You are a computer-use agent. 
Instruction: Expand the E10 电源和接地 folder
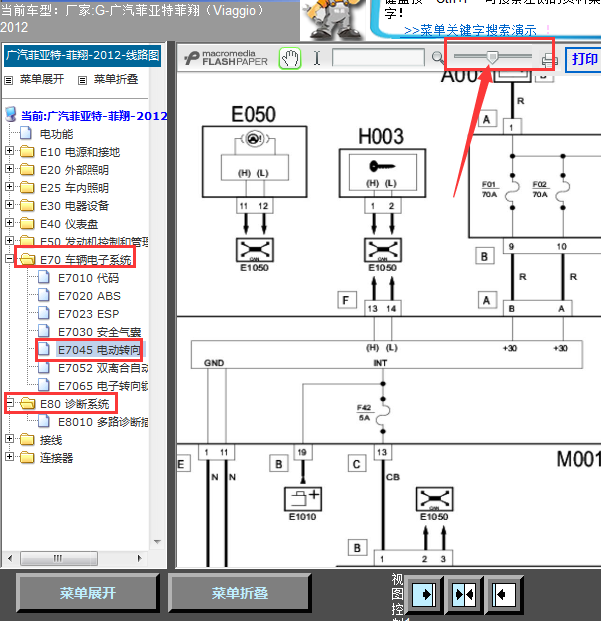click(x=10, y=151)
